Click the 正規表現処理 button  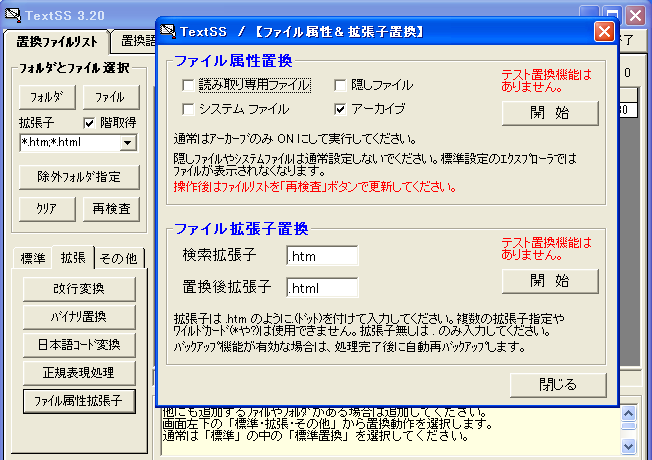coord(79,373)
